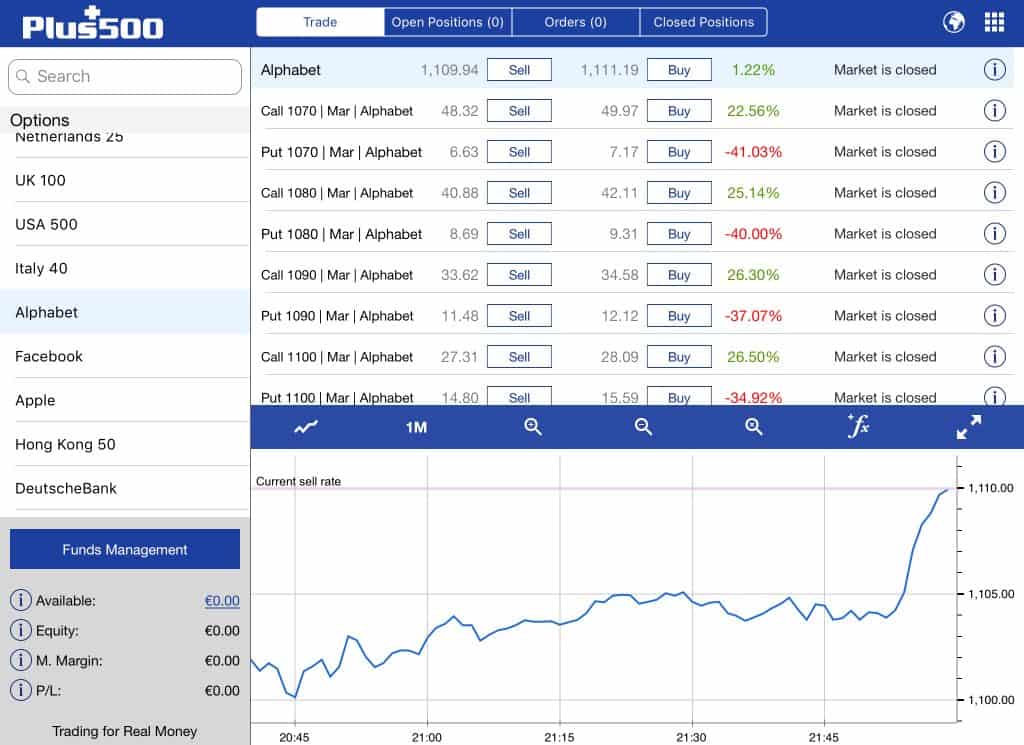This screenshot has width=1024, height=745.
Task: Zoom out on the chart
Action: point(643,427)
